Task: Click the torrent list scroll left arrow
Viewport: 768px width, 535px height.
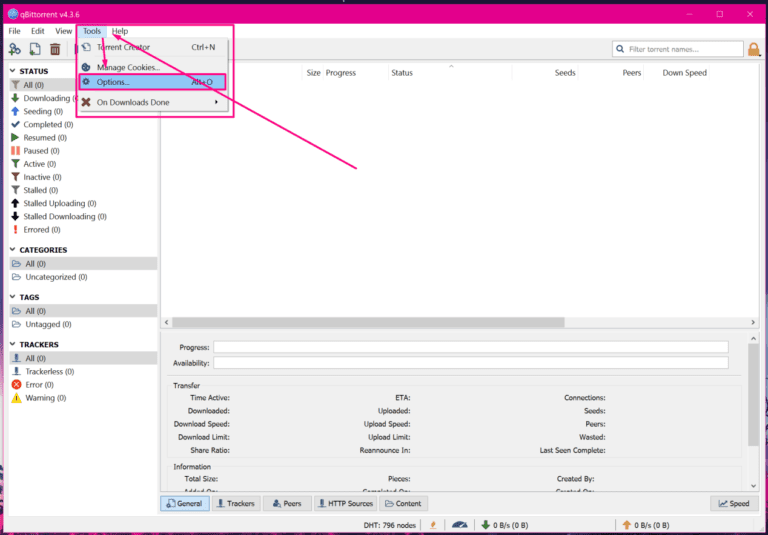Action: (167, 322)
